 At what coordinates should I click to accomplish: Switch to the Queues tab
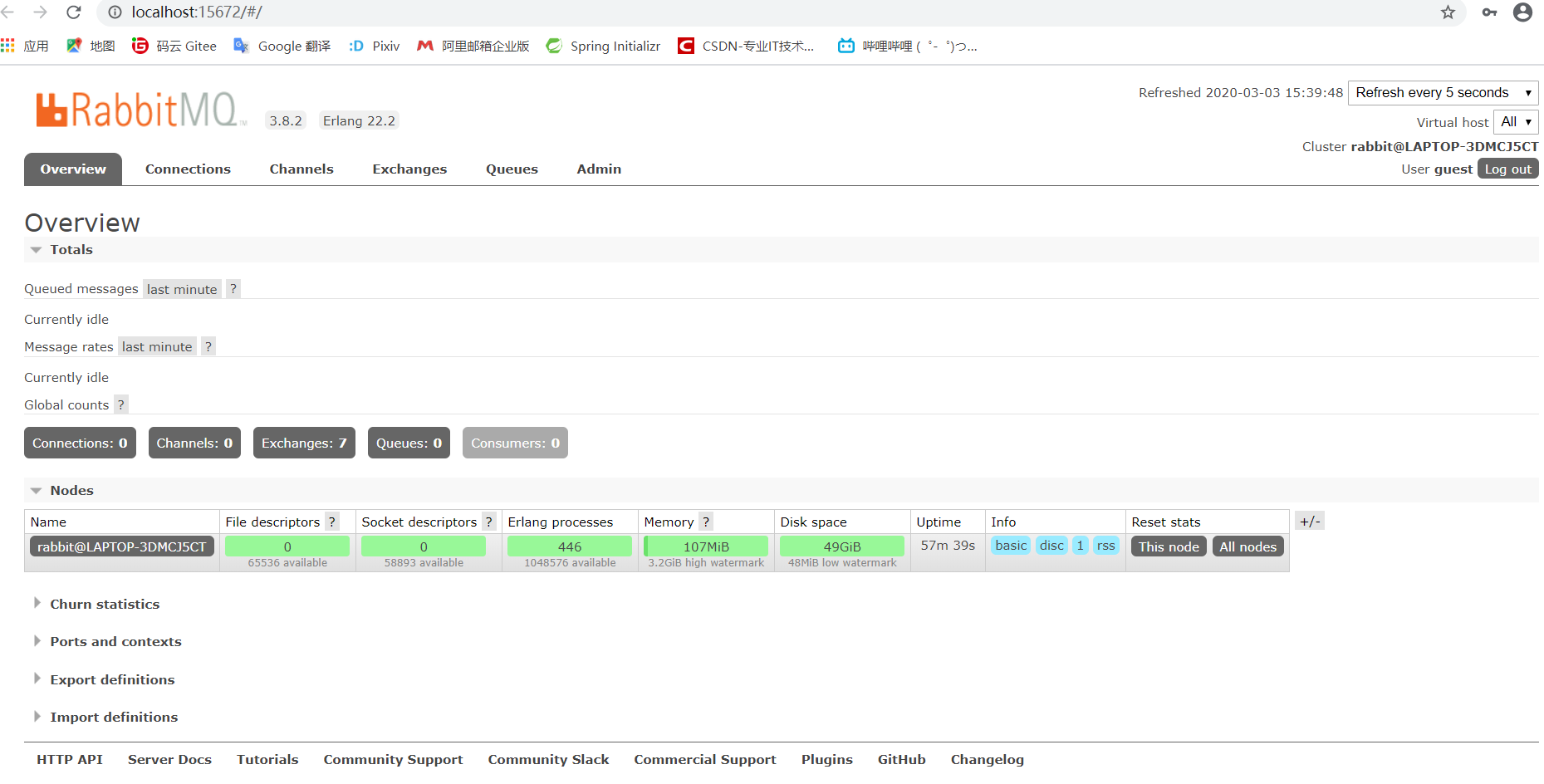[x=512, y=169]
